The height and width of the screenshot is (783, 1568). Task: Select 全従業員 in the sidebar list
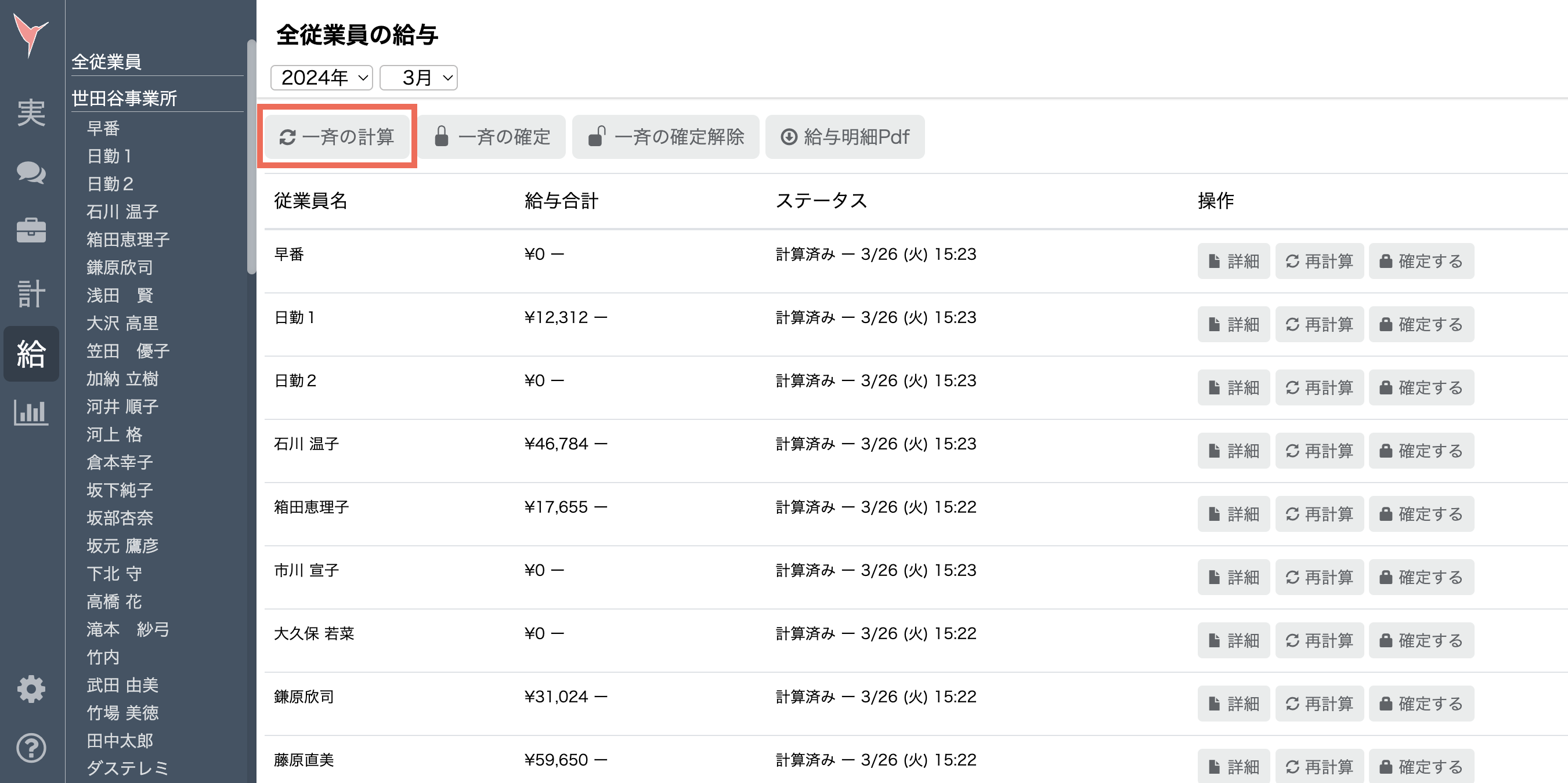tap(107, 61)
